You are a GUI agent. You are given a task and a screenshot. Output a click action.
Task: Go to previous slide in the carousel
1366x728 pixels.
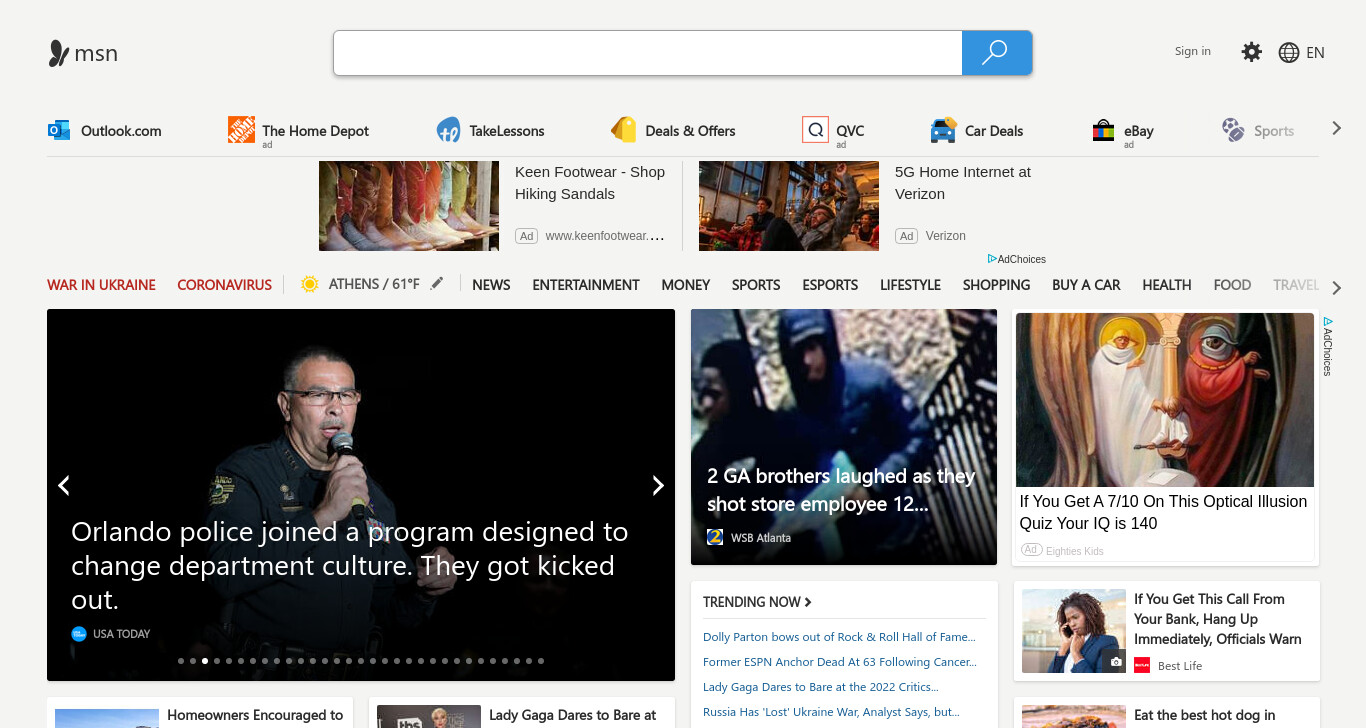pos(64,485)
